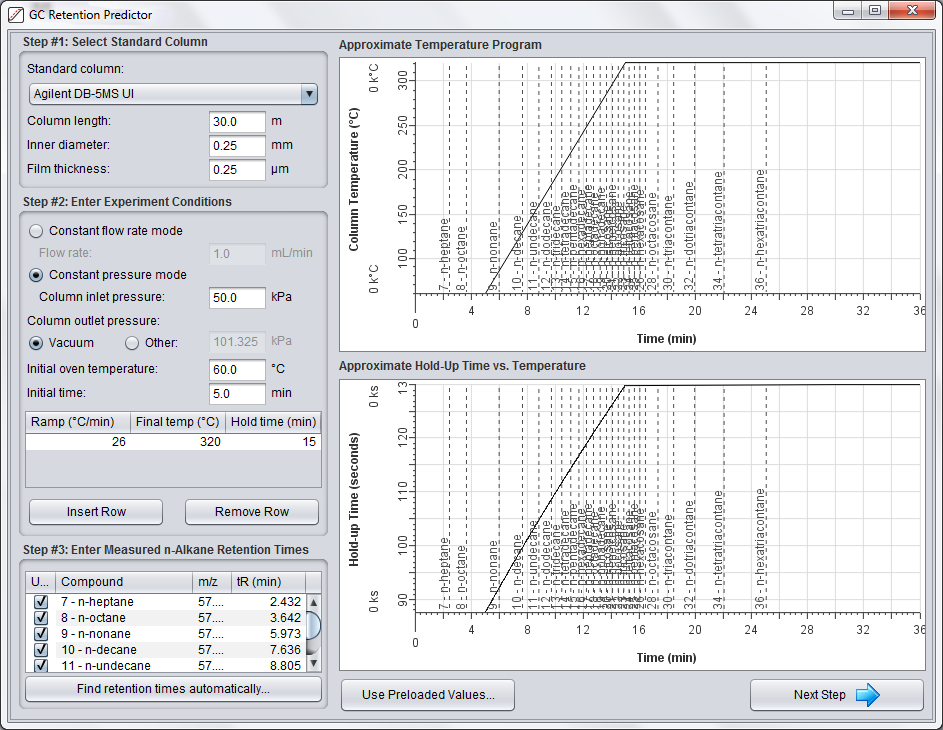Viewport: 943px width, 730px height.
Task: Click the blue arrow on Next Step
Action: 867,695
